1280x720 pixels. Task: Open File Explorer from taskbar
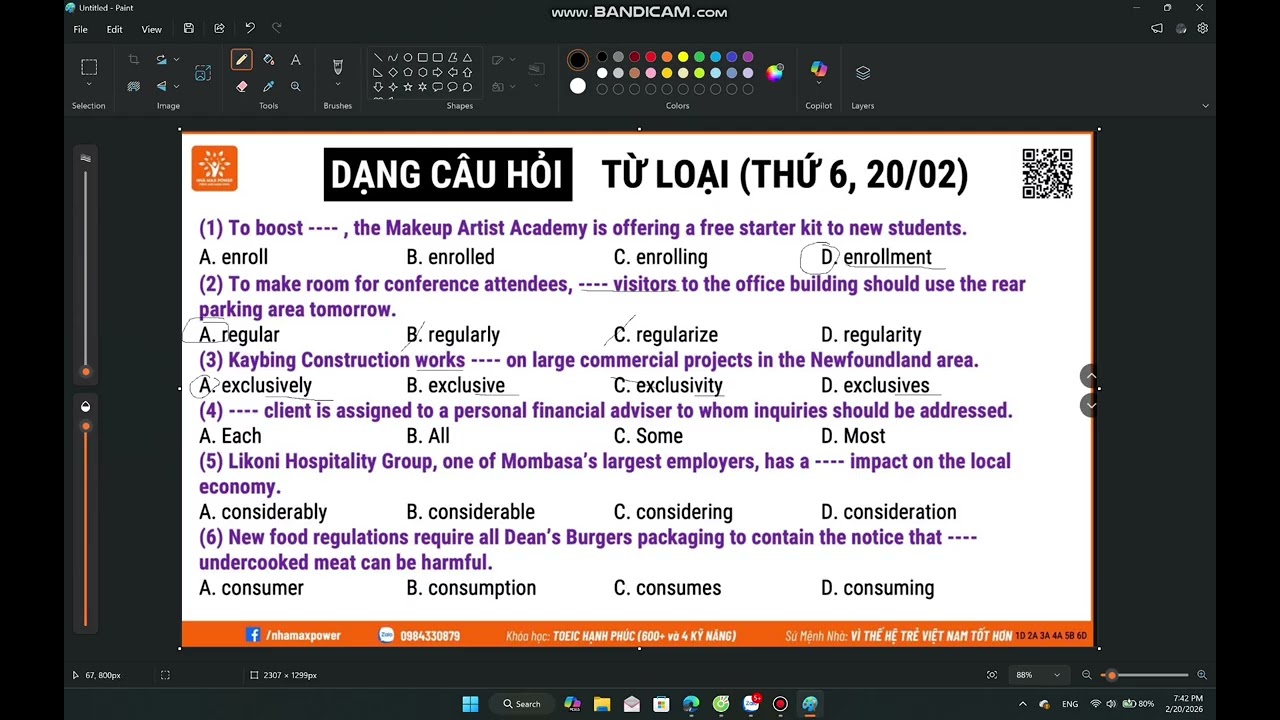tap(602, 704)
